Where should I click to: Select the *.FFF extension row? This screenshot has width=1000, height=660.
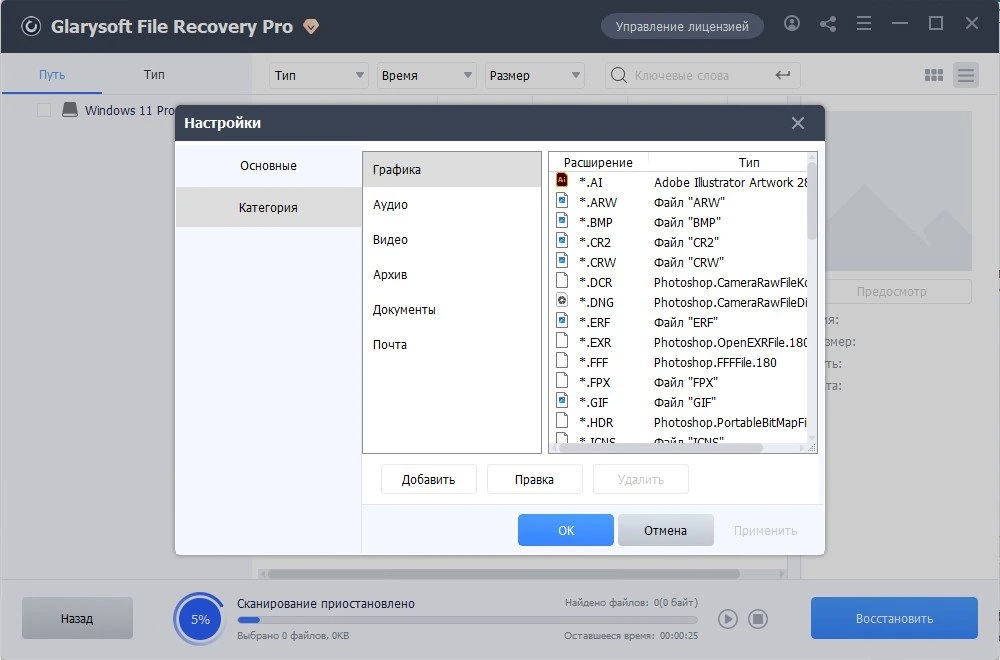(x=679, y=362)
